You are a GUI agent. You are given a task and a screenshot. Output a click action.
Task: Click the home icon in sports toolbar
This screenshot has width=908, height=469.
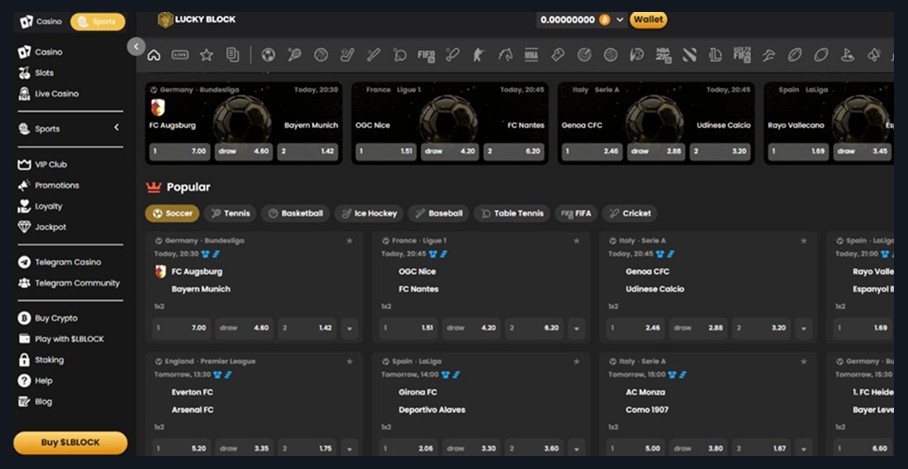(x=154, y=55)
